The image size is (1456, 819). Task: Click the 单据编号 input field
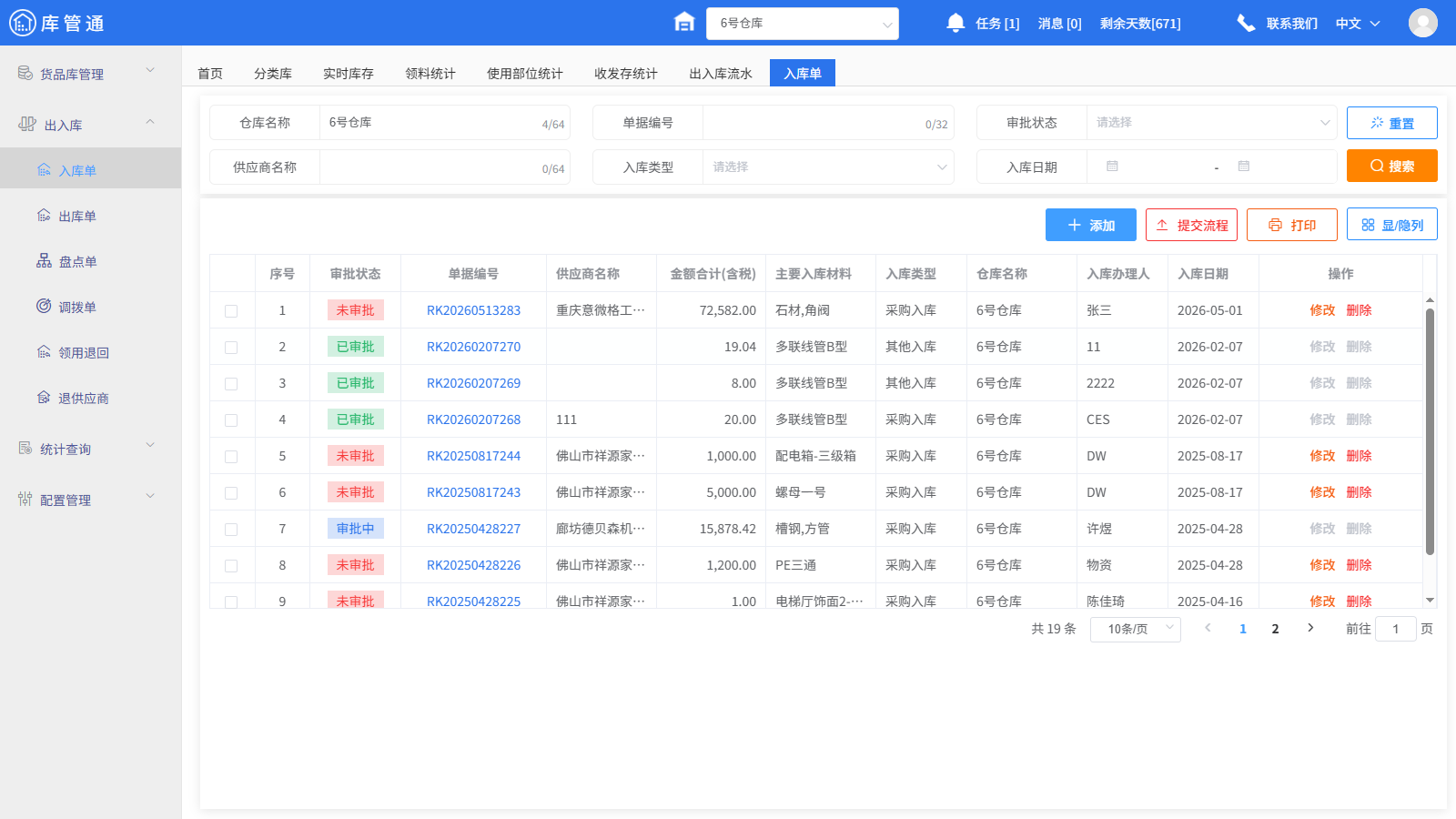(827, 123)
